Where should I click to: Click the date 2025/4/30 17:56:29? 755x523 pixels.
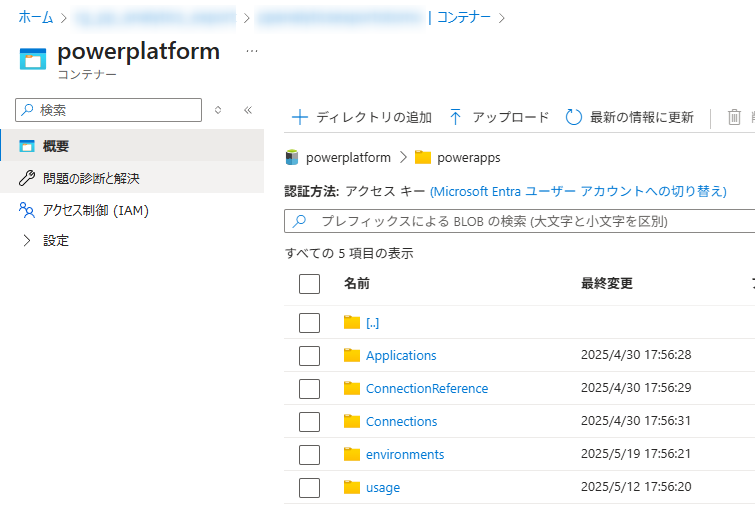pyautogui.click(x=636, y=388)
